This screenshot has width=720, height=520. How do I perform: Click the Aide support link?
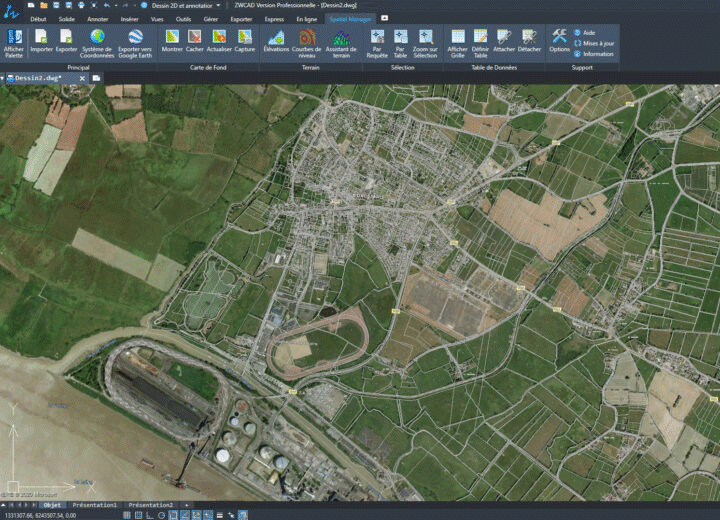click(585, 33)
